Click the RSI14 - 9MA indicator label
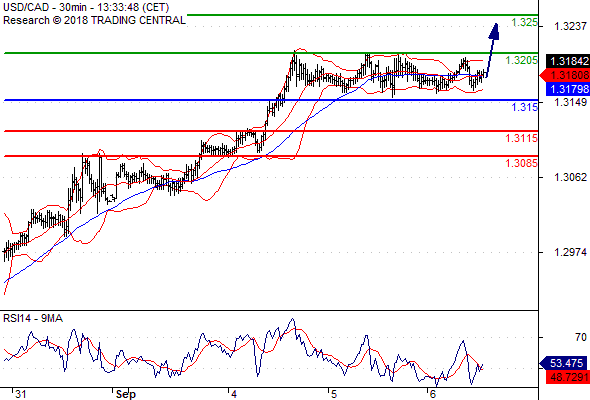This screenshot has height=400, width=590. point(33,318)
